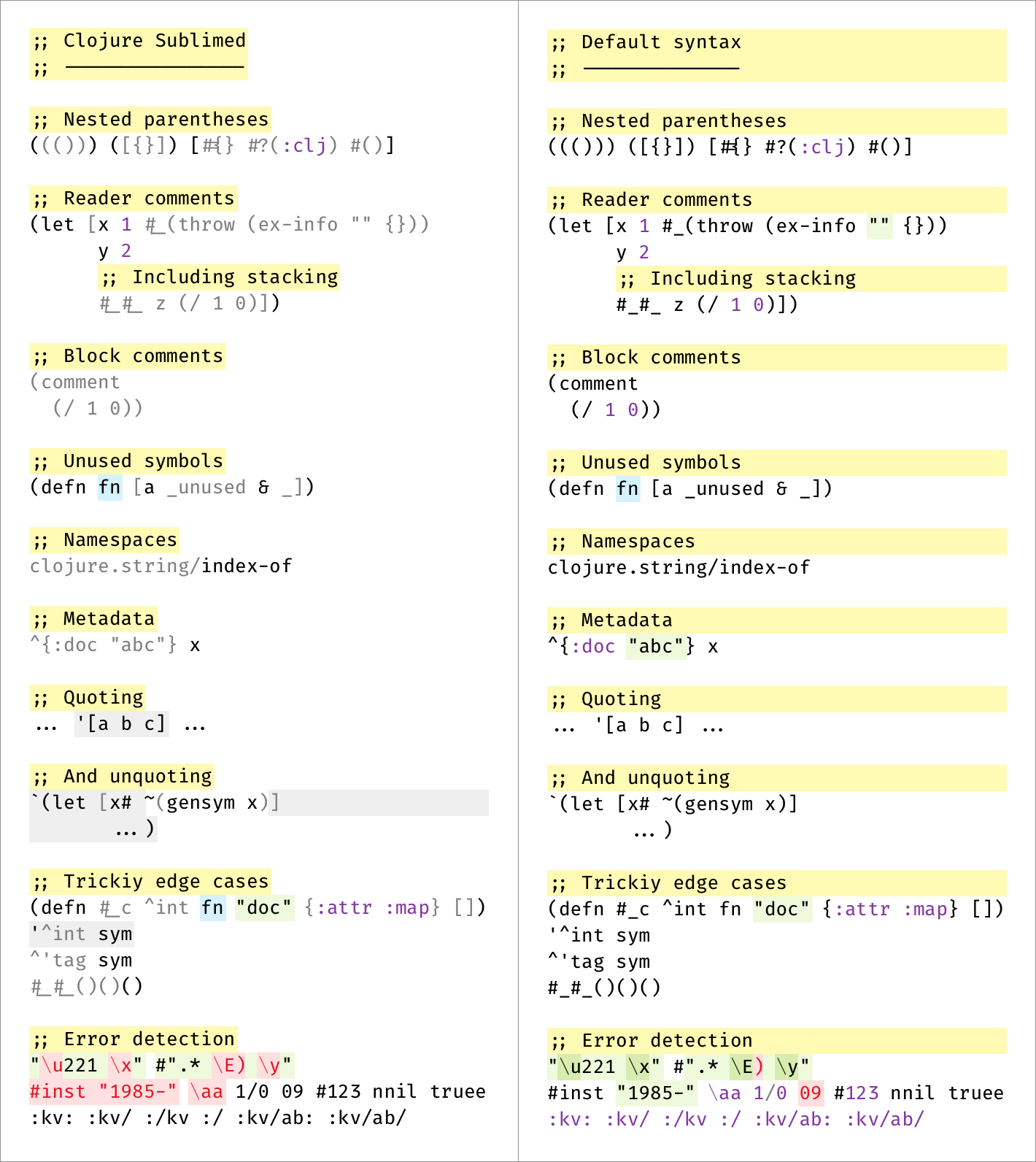
Task: Click 'ex-info' in Clojure Sublimed pane
Action: click(298, 225)
